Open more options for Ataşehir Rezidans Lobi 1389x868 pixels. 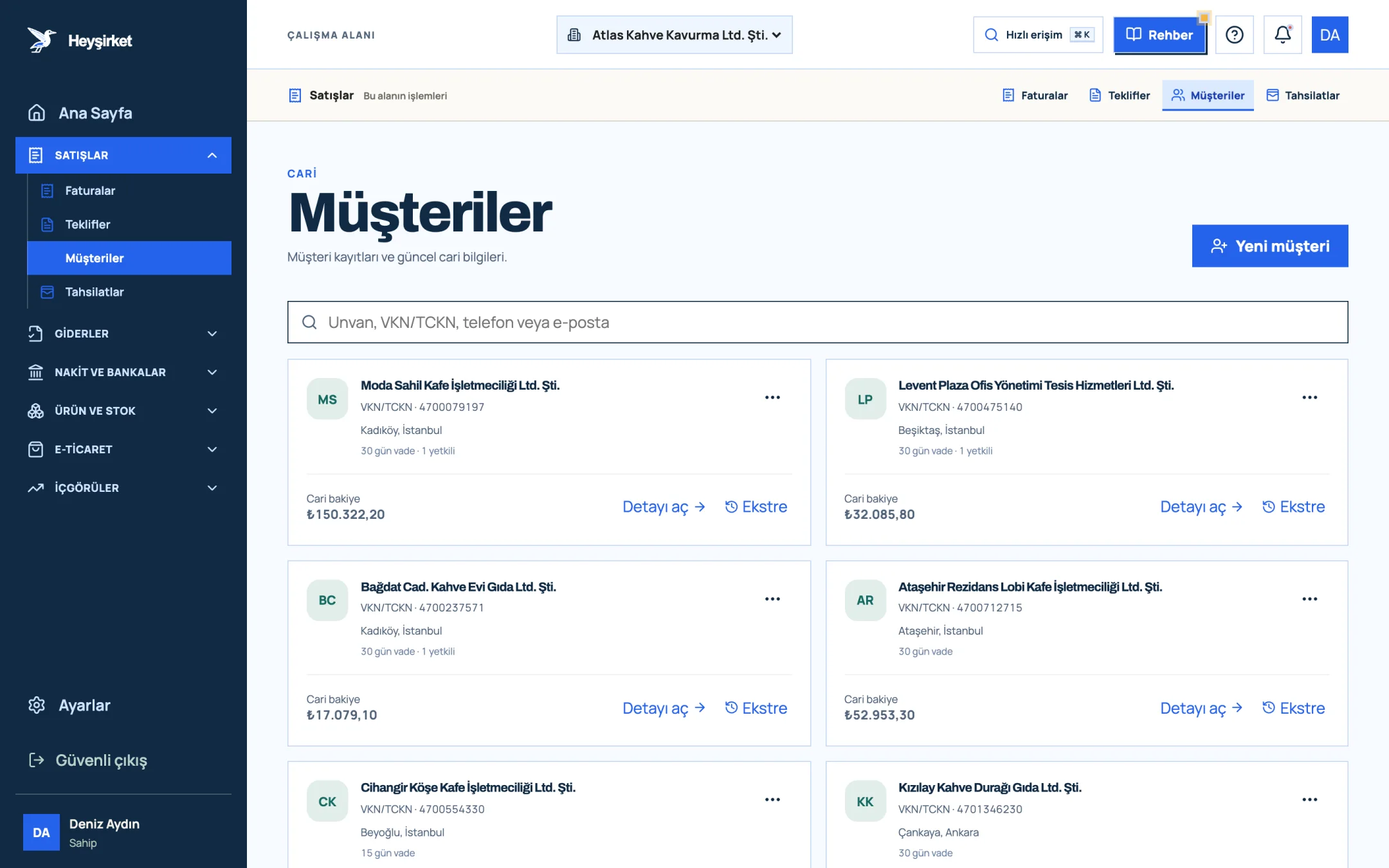[1310, 599]
